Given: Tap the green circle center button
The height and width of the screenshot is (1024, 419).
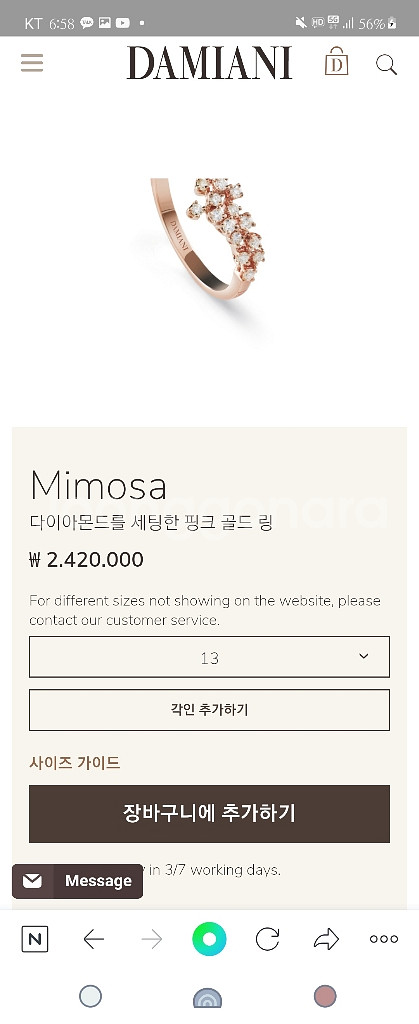Looking at the screenshot, I should pos(209,939).
